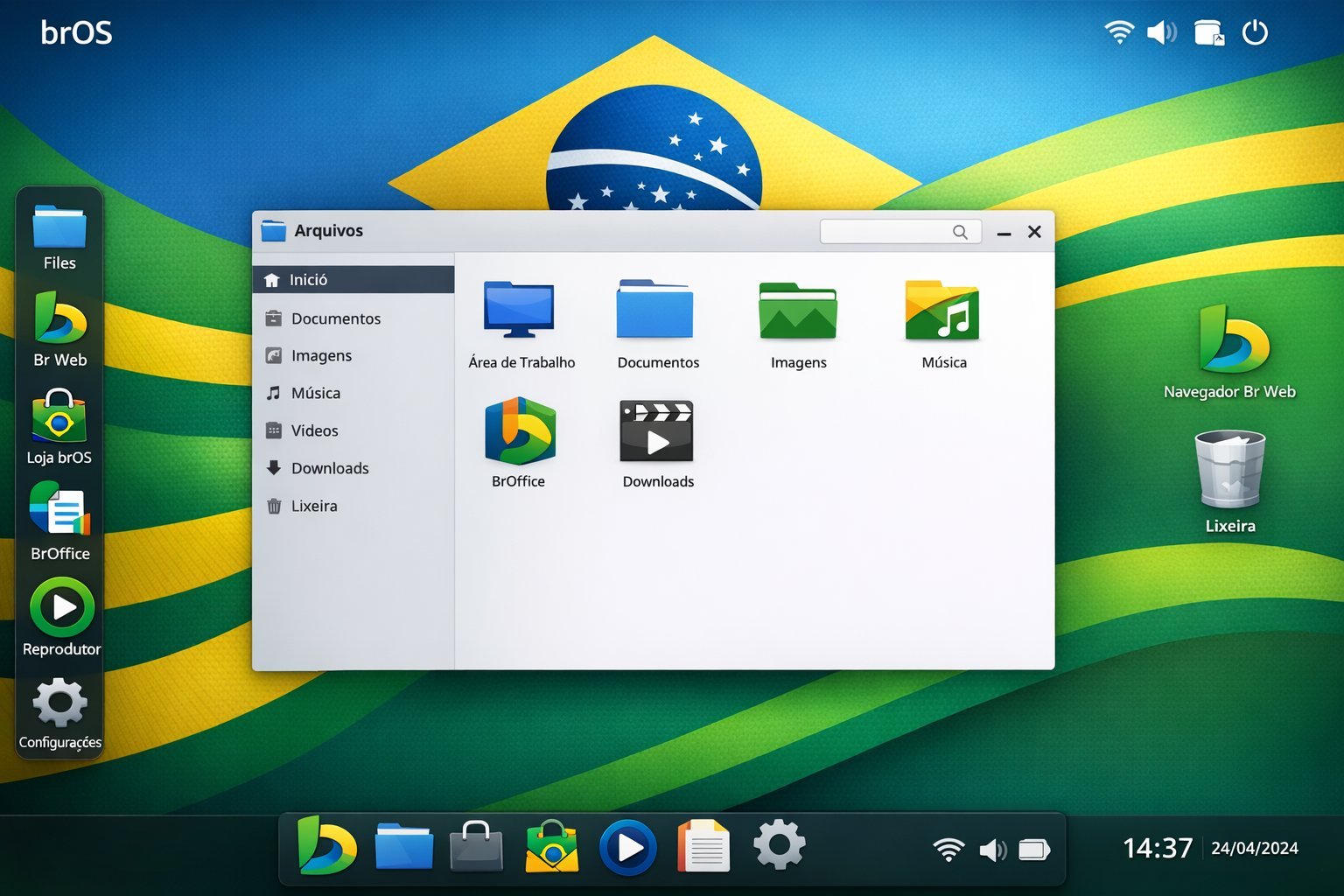Launch Br Web browser from the dock
The height and width of the screenshot is (896, 1344).
(x=59, y=324)
